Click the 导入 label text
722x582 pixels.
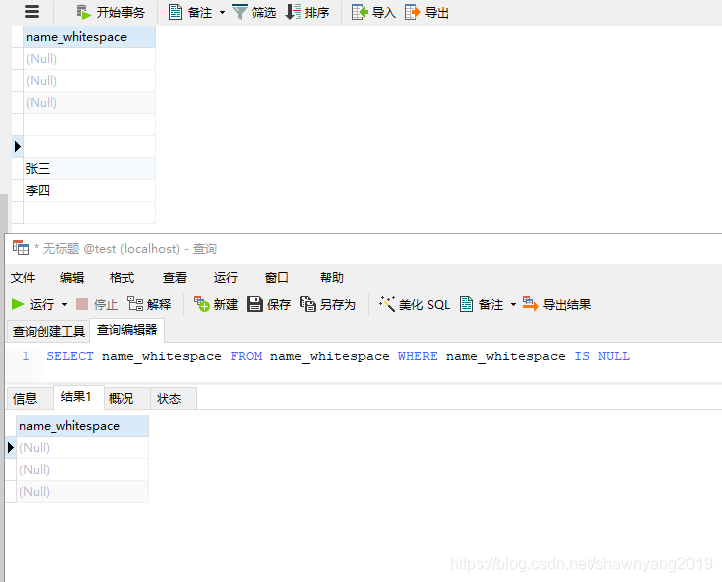point(384,12)
